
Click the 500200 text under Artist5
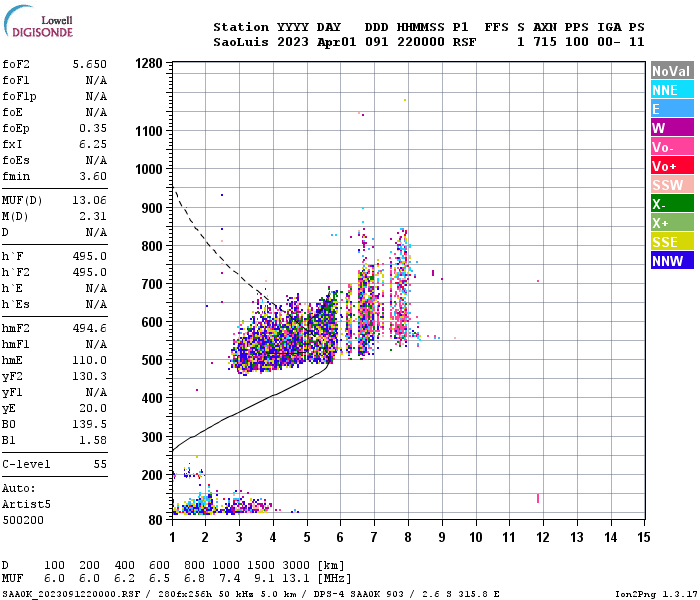(x=23, y=520)
